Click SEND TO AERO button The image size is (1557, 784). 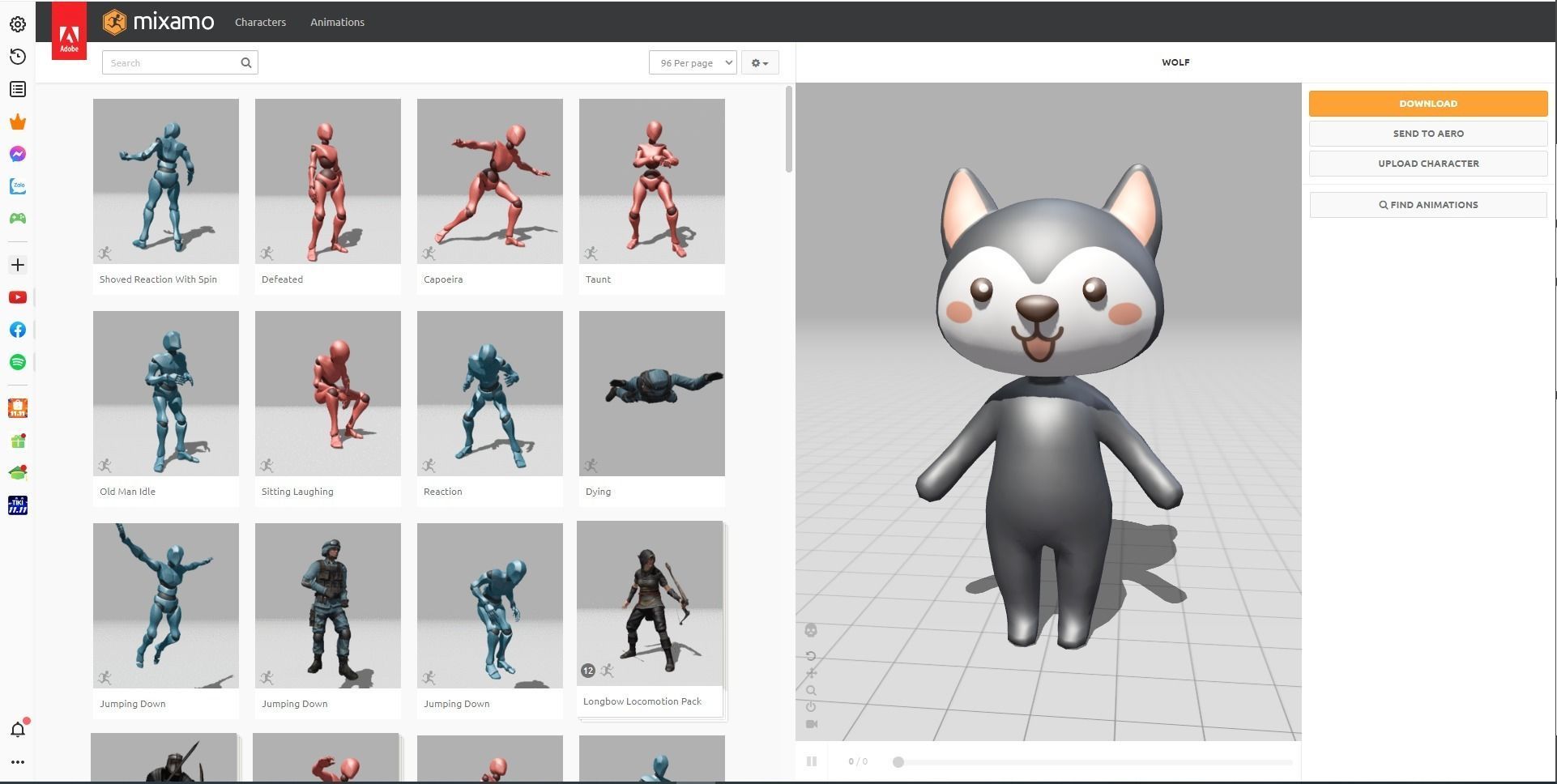[x=1428, y=134]
